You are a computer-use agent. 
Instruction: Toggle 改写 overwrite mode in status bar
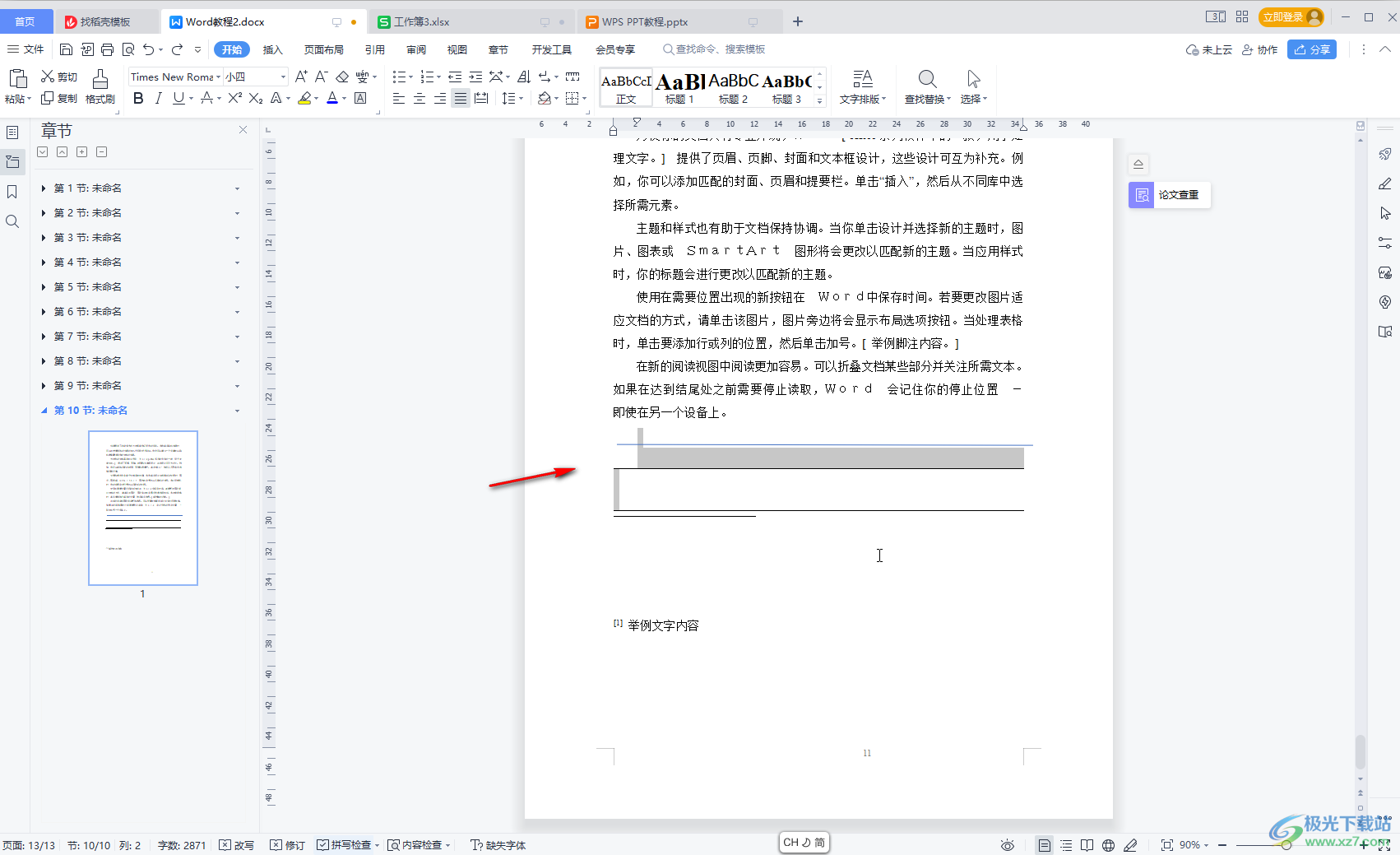[237, 845]
